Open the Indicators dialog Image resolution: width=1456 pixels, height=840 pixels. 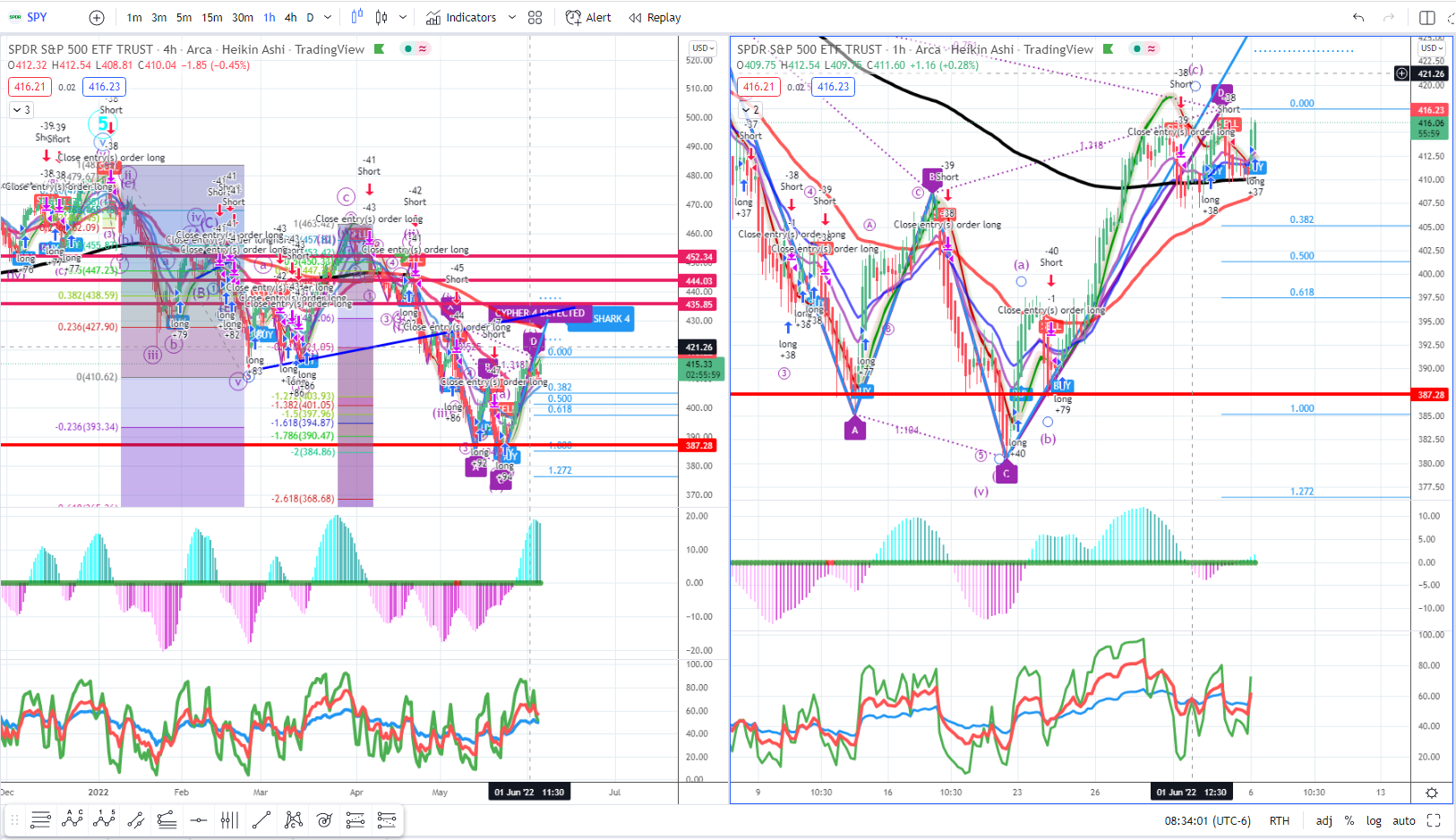[461, 18]
